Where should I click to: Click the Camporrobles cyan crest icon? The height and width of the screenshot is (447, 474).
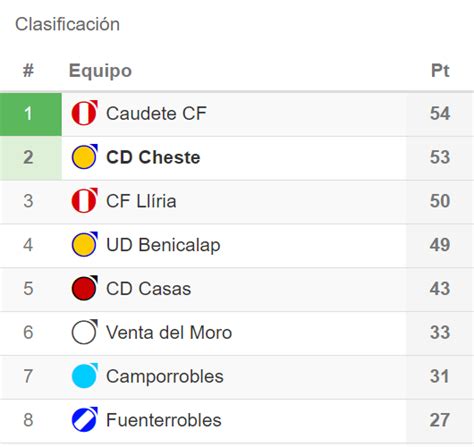(x=85, y=376)
